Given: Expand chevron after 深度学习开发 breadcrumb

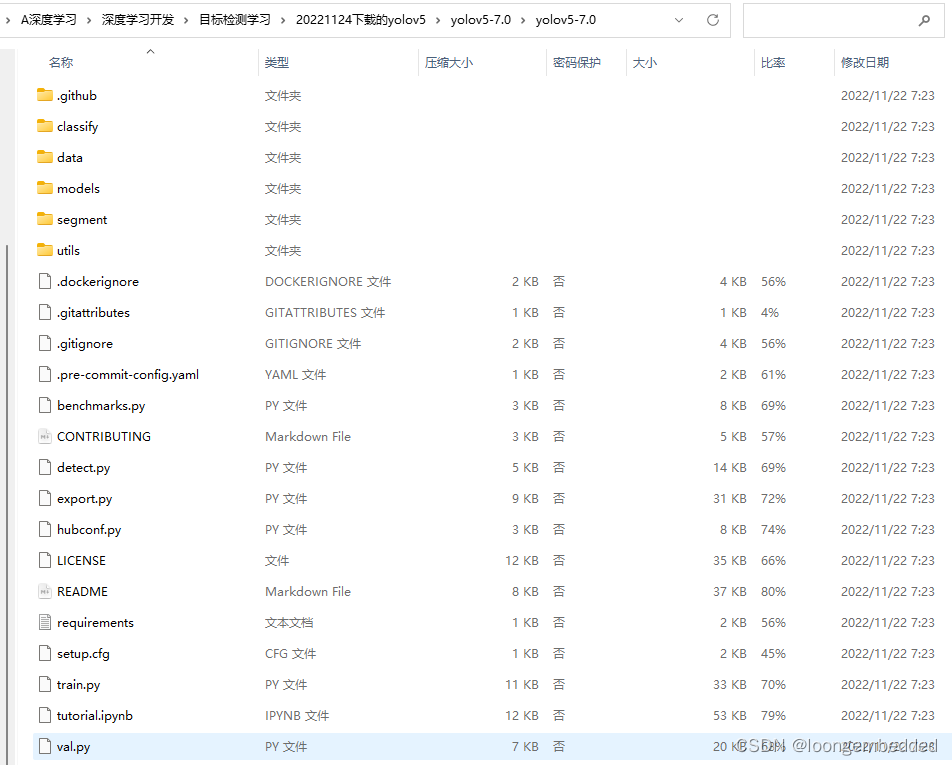Looking at the screenshot, I should point(186,20).
